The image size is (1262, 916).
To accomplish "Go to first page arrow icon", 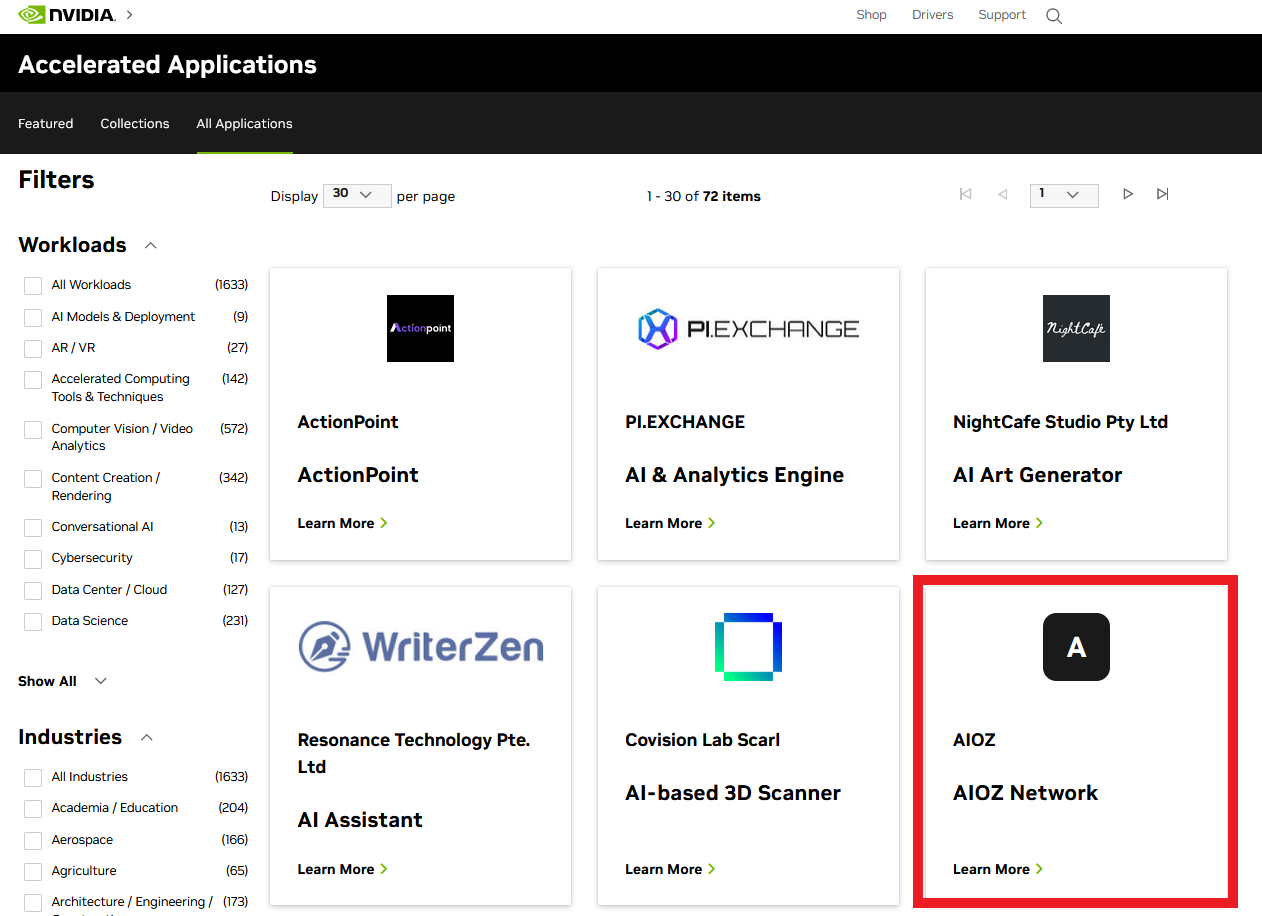I will click(x=965, y=194).
